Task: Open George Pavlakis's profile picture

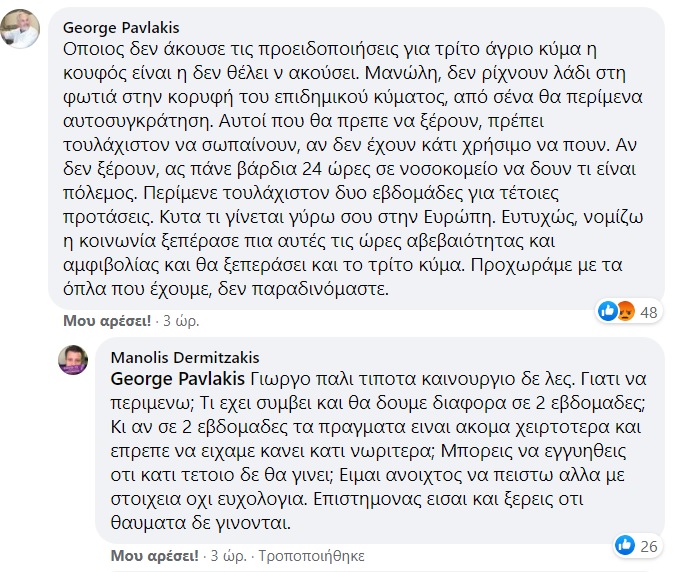Action: [23, 29]
